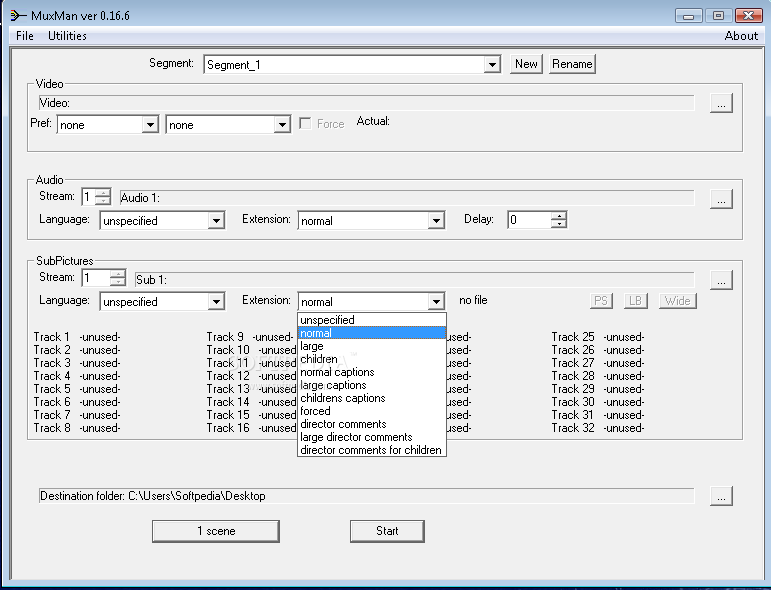Screen dimensions: 771x590
Task: Click the Wide button
Action: 678,300
